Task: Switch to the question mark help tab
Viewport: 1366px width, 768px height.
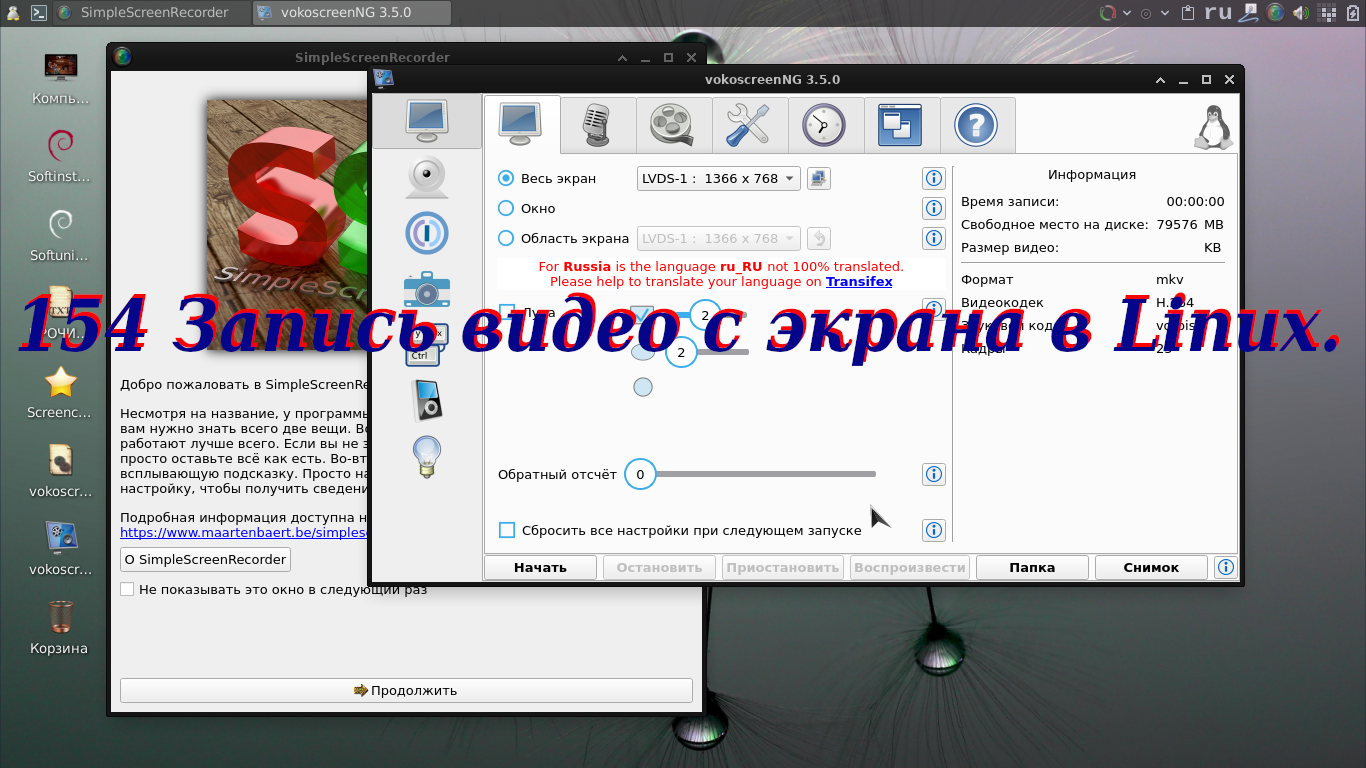Action: point(978,124)
